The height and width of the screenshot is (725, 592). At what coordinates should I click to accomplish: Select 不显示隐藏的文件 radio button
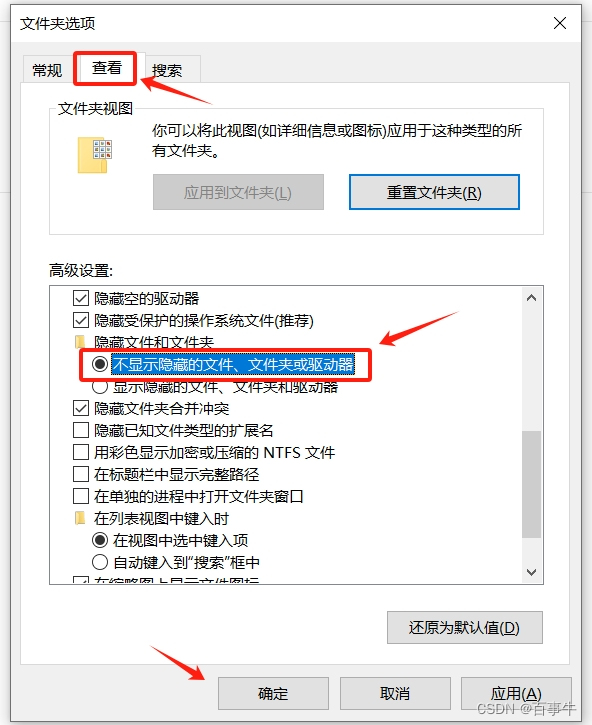pyautogui.click(x=100, y=364)
